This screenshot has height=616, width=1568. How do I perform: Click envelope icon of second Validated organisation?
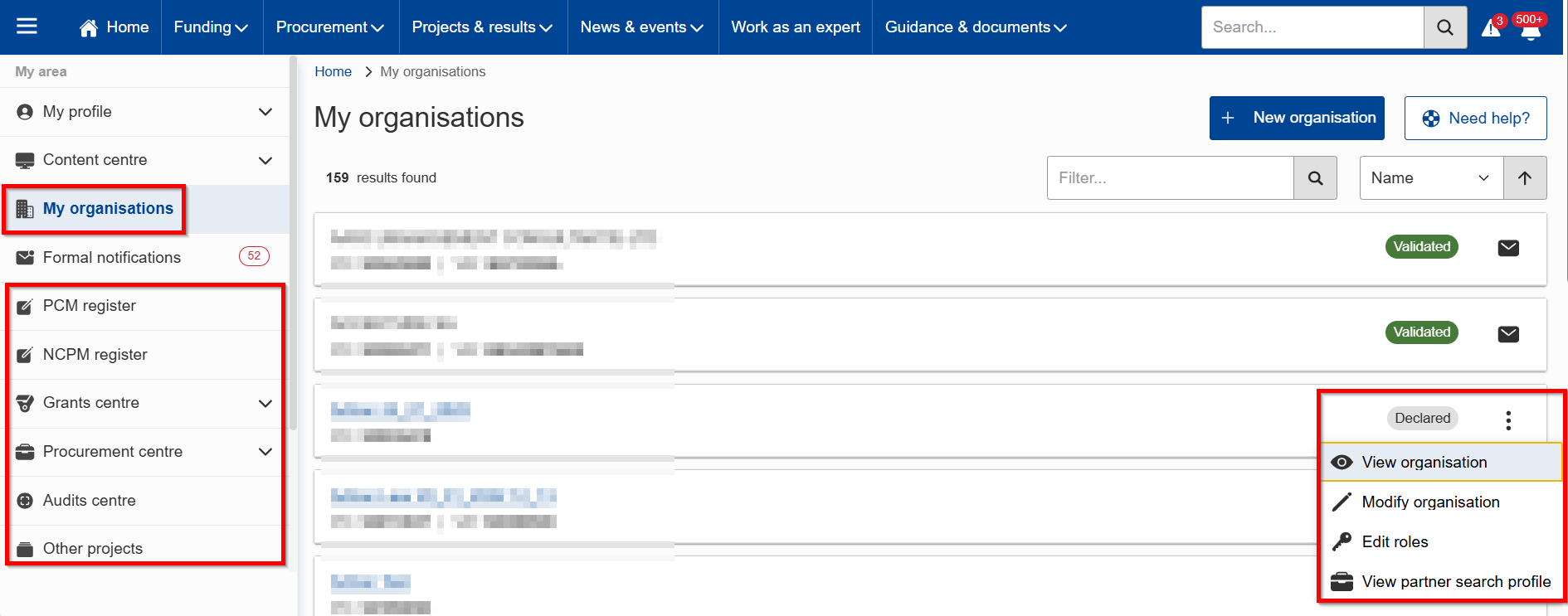tap(1508, 334)
